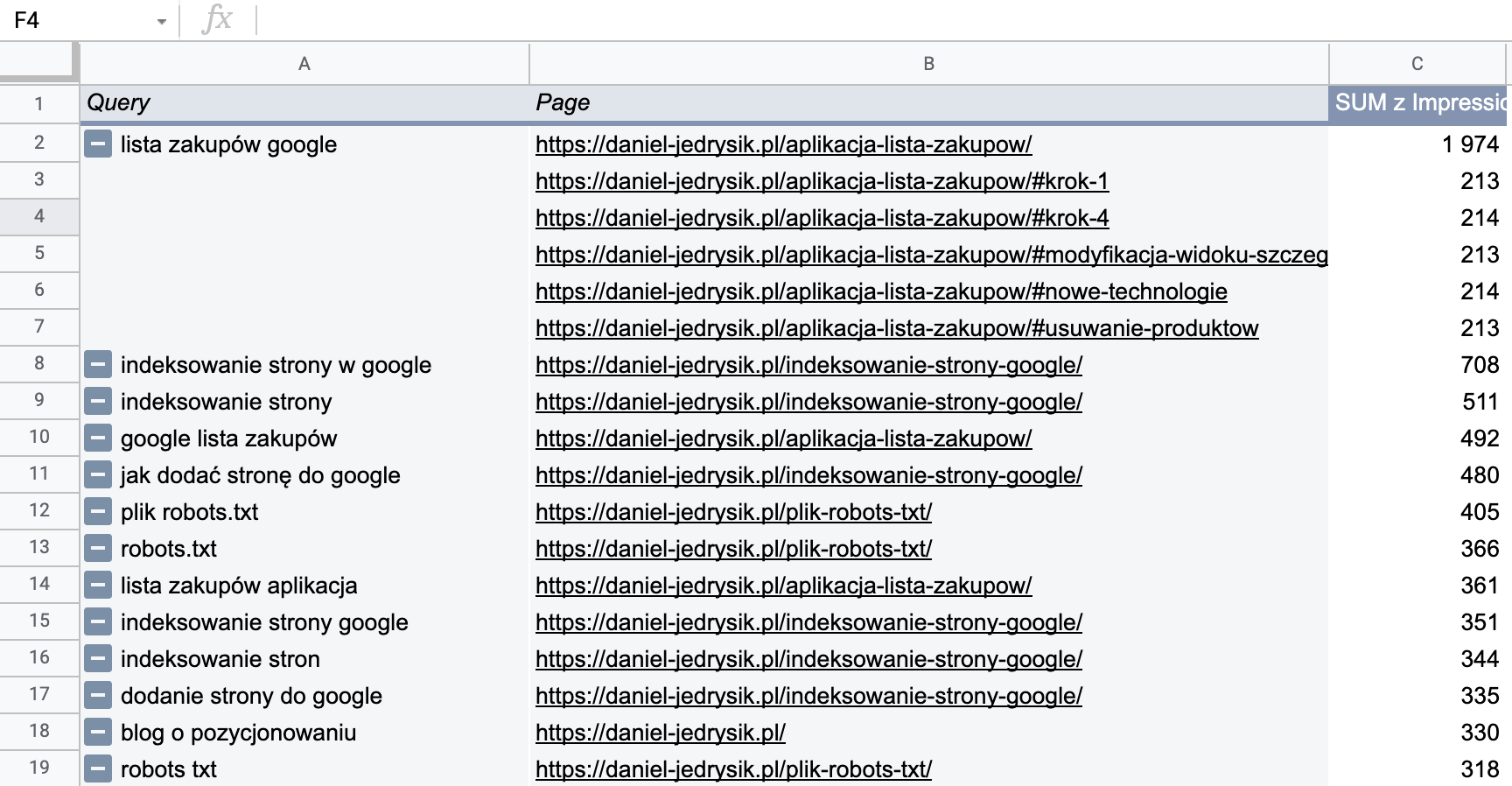Collapse the 'indeksowanie strony google' group

click(98, 621)
